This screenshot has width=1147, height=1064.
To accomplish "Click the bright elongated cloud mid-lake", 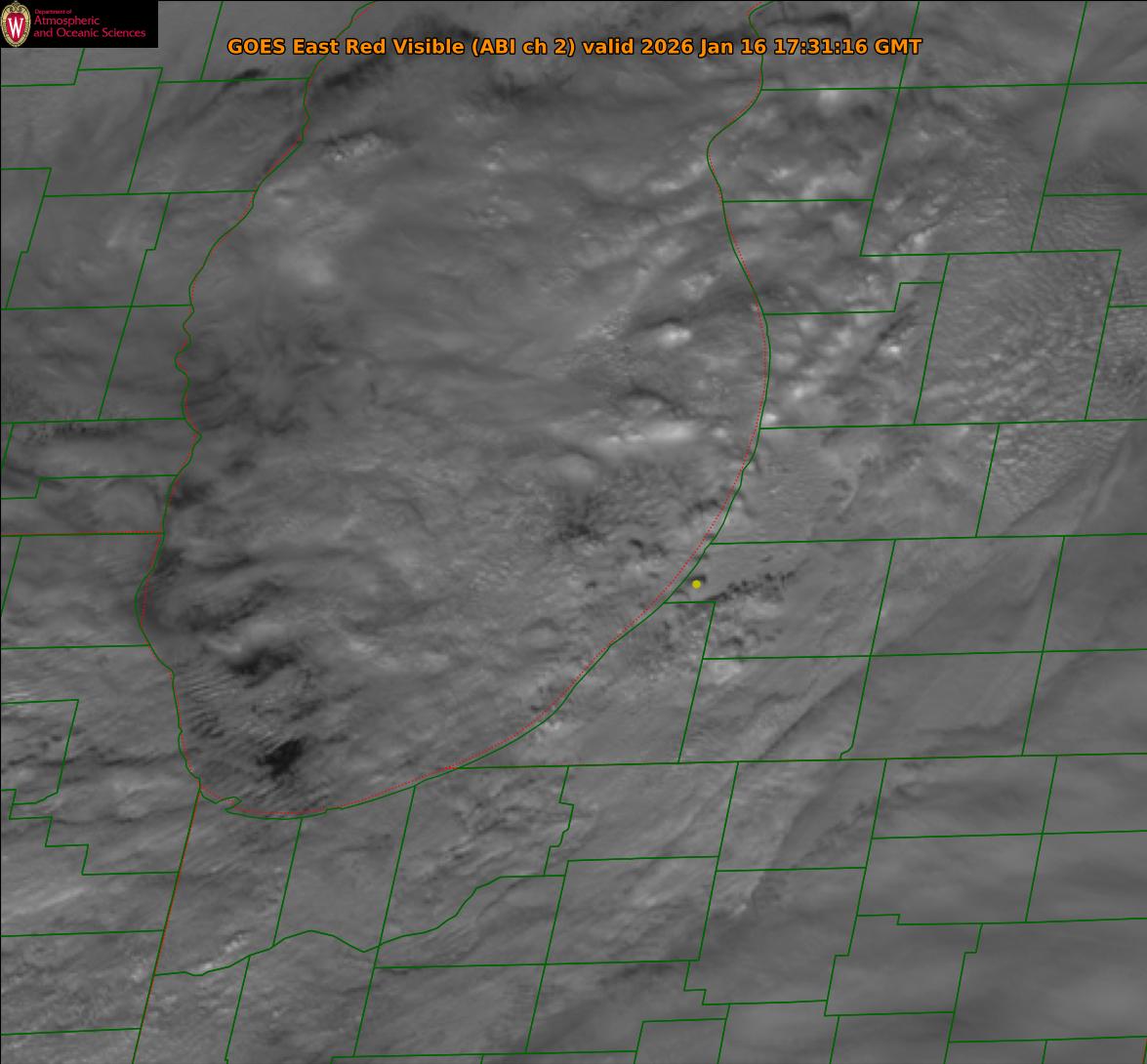I will click(x=664, y=432).
